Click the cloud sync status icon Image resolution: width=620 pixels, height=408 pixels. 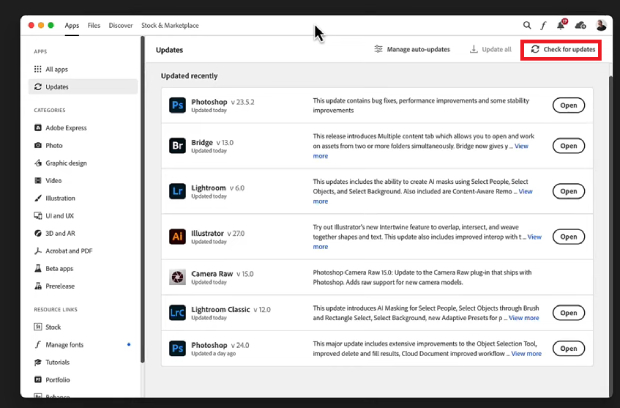[x=581, y=24]
